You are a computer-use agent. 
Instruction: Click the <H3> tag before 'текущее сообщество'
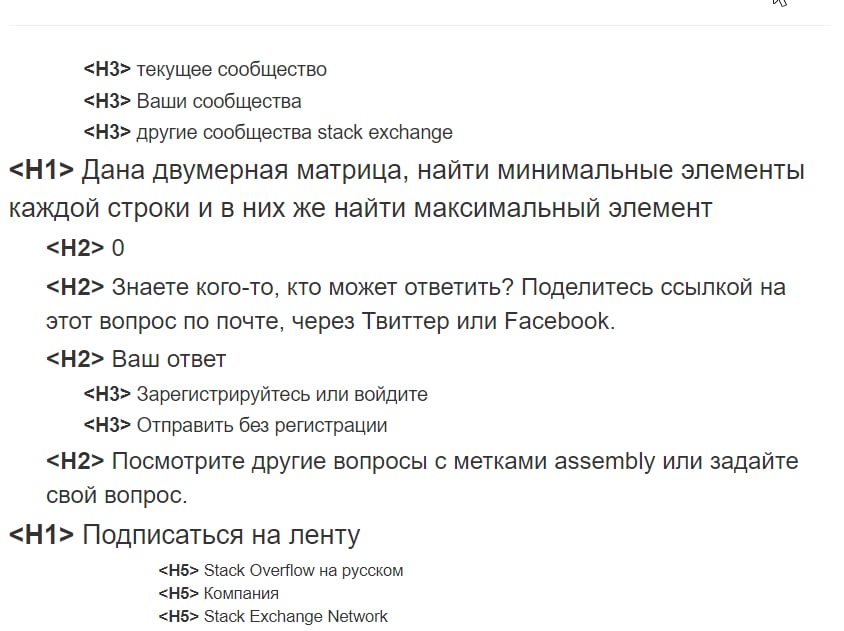tap(107, 70)
